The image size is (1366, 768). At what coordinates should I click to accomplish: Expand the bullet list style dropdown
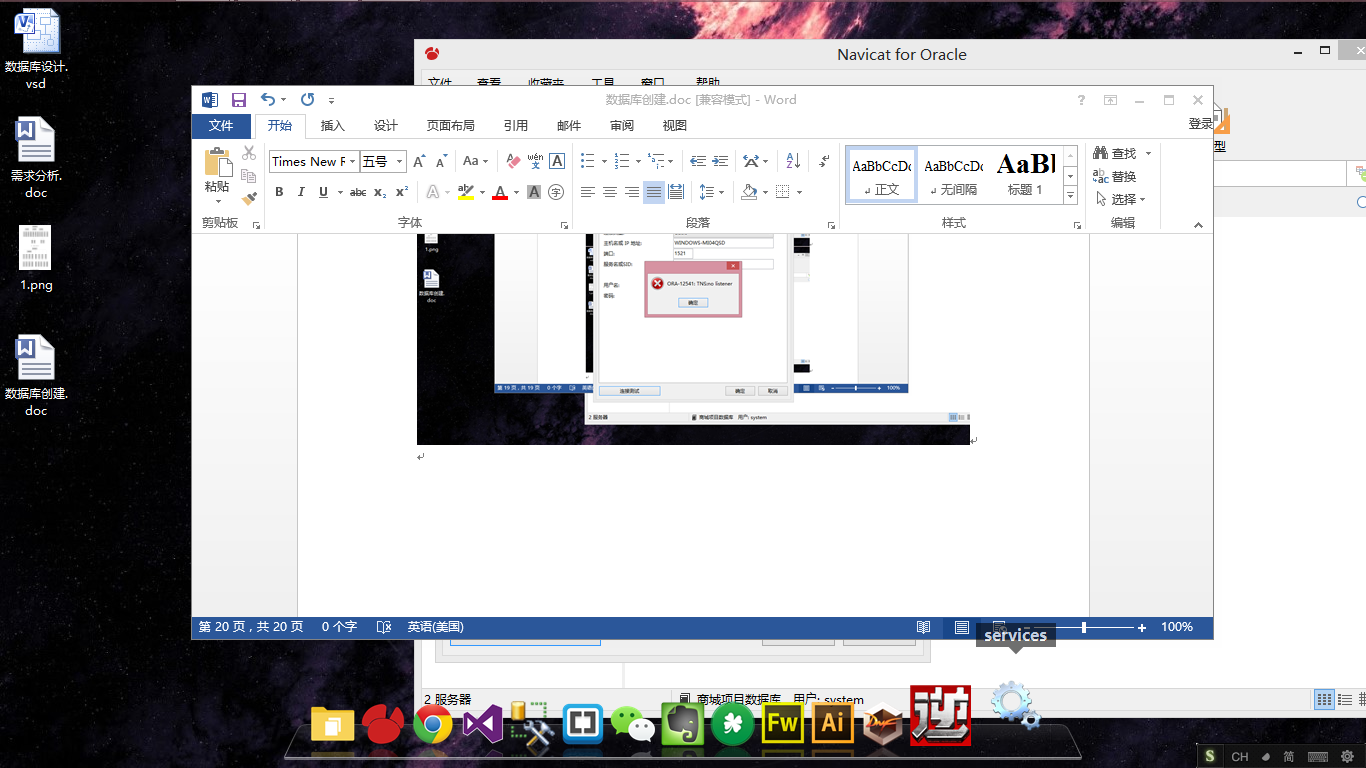(x=603, y=161)
